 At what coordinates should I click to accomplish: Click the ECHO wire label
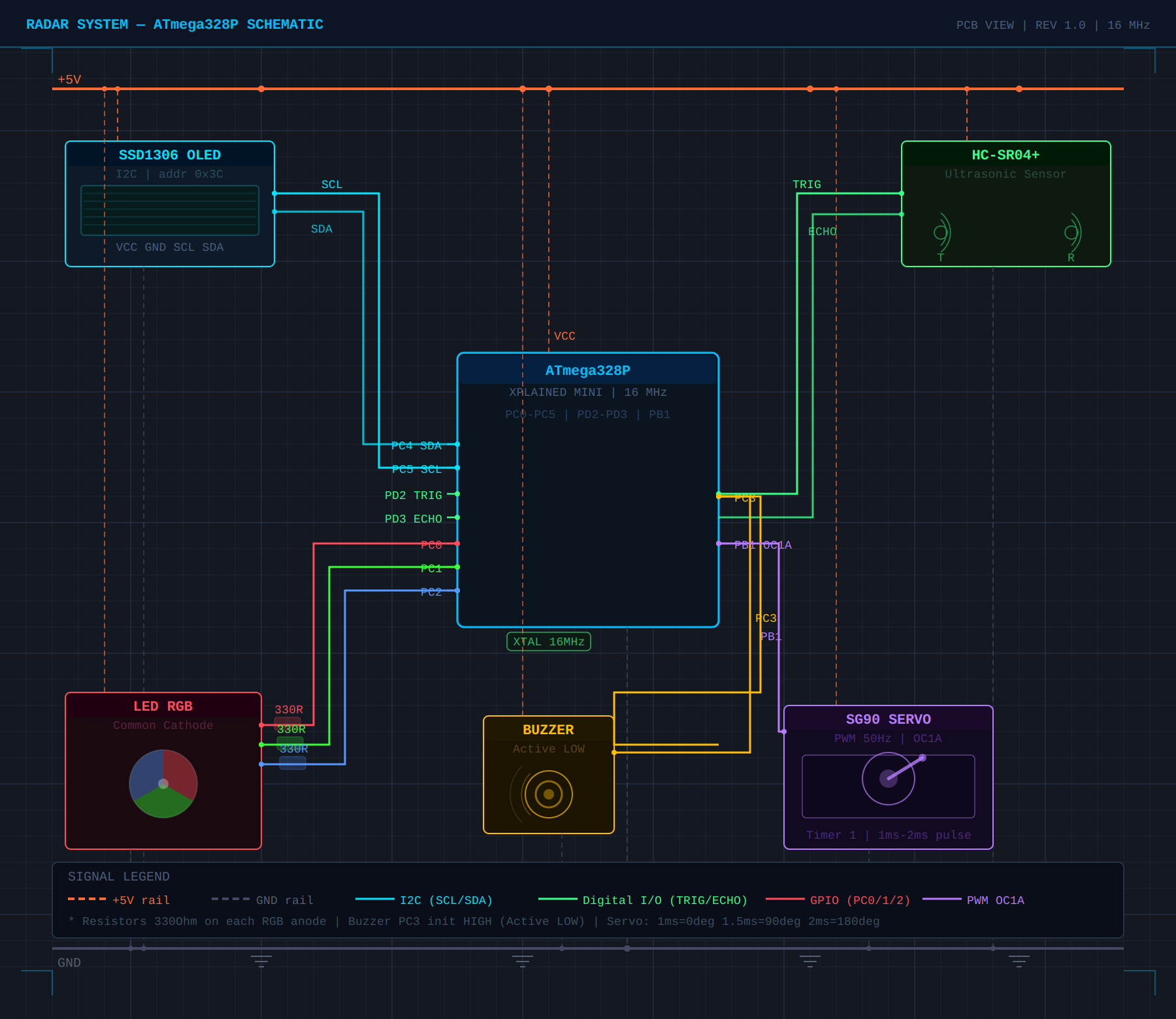pos(822,231)
